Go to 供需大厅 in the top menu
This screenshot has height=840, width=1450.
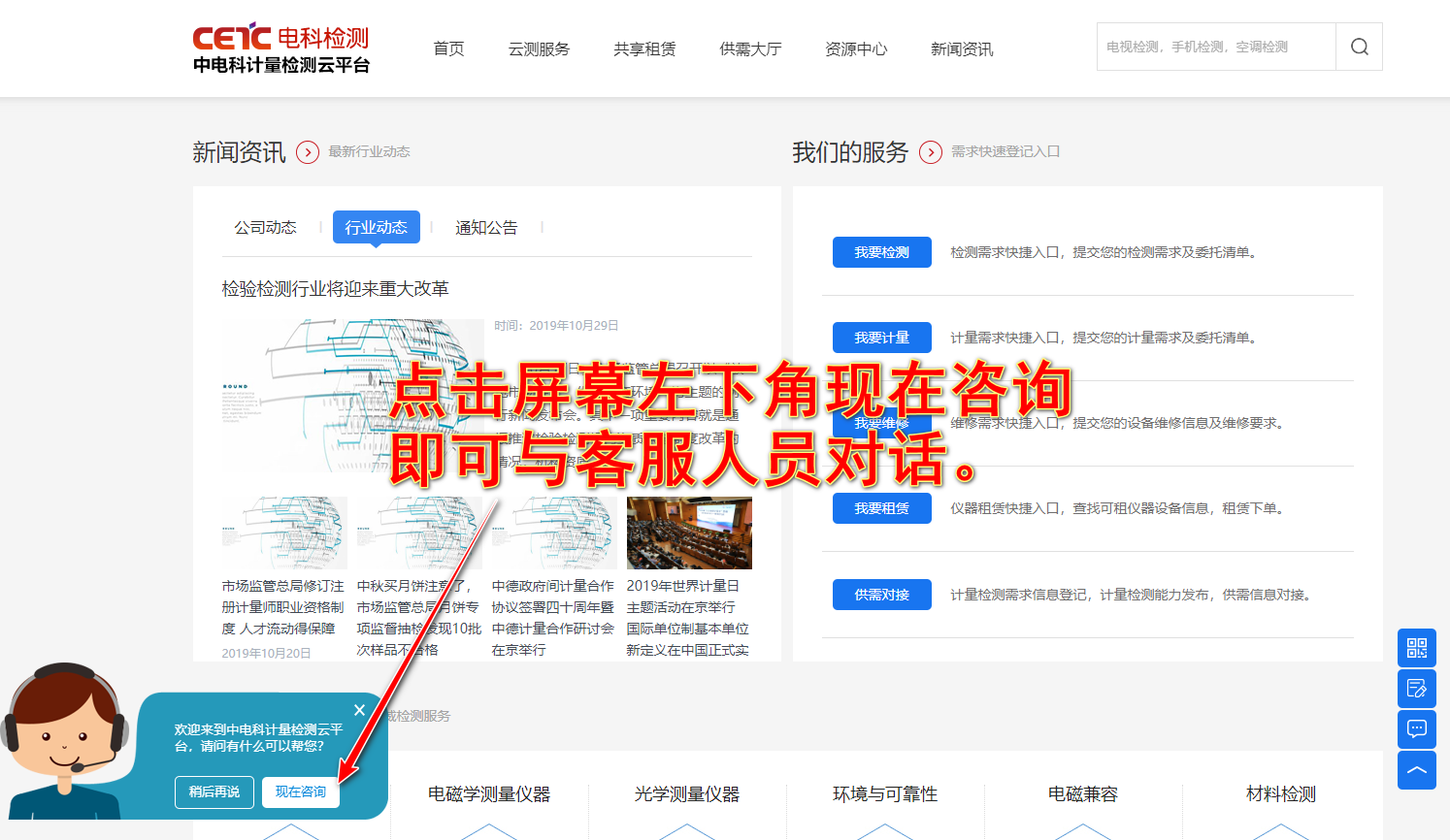point(750,48)
